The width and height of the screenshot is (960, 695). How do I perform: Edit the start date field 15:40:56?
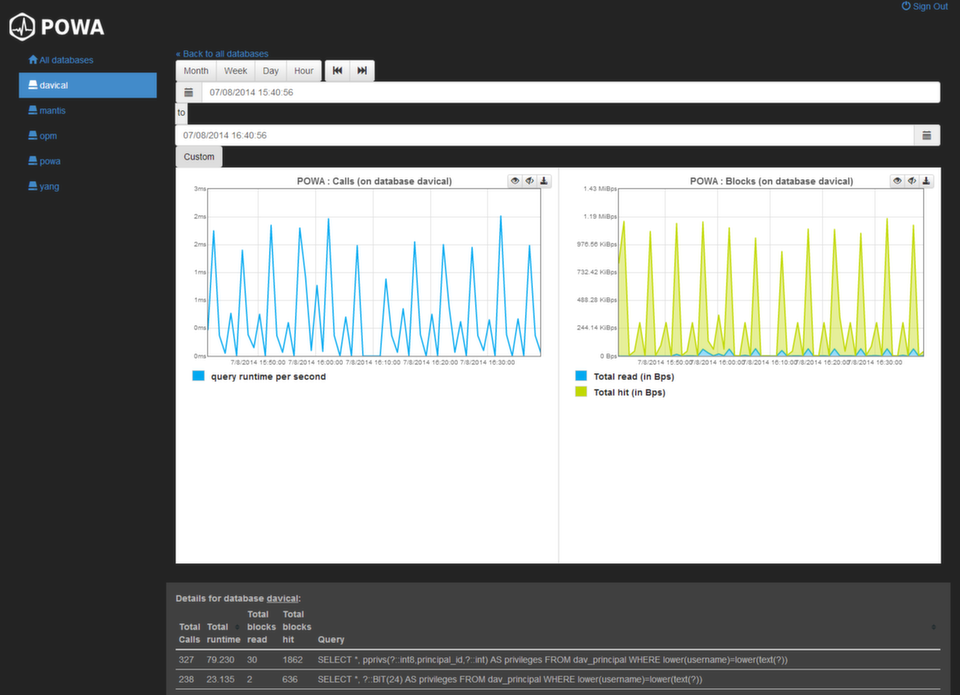571,92
